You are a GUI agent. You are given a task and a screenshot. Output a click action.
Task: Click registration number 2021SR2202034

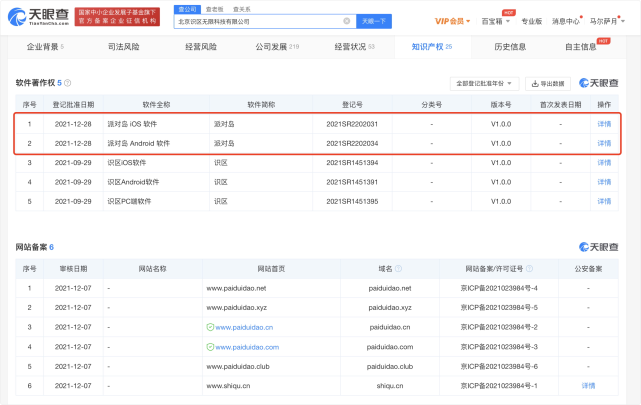pyautogui.click(x=352, y=143)
